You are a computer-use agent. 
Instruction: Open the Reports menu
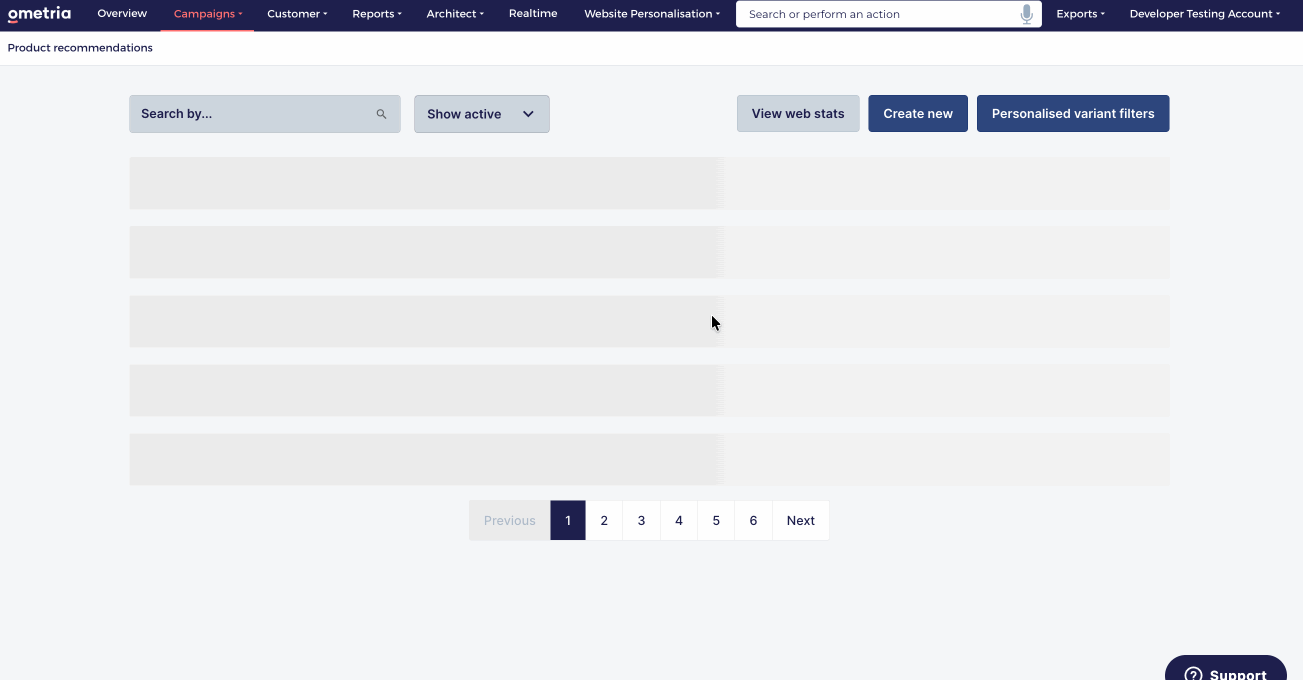coord(376,14)
